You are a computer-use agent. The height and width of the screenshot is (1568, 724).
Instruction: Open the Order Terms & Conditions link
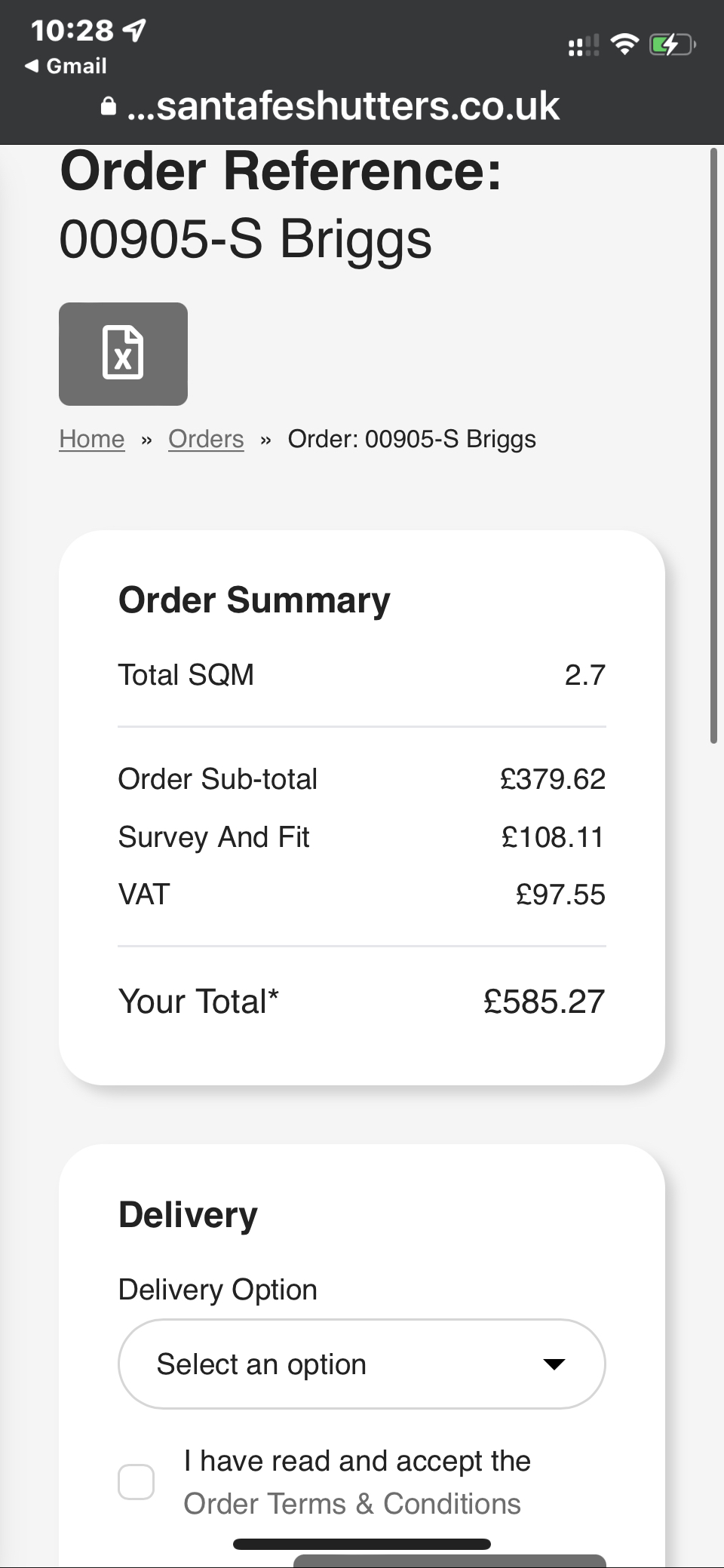pyautogui.click(x=352, y=1503)
